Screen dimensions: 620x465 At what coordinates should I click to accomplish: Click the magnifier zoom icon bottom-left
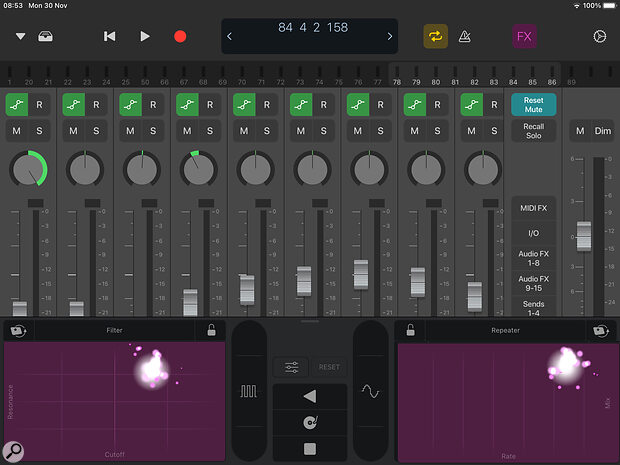pyautogui.click(x=13, y=451)
